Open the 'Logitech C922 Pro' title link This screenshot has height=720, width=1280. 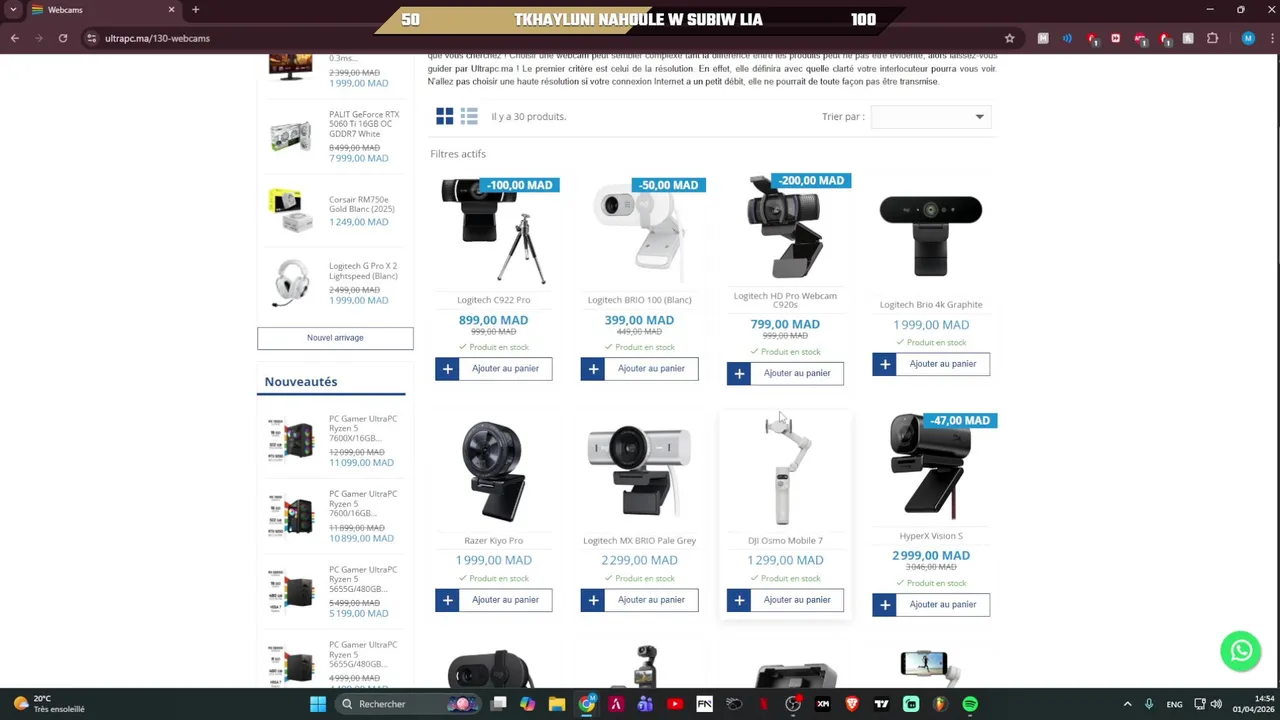pyautogui.click(x=494, y=300)
